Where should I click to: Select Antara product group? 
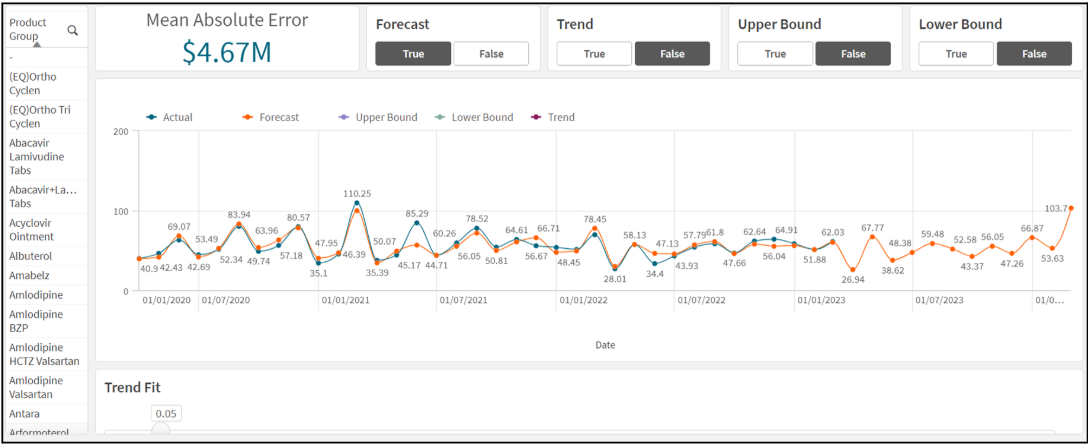[44, 414]
